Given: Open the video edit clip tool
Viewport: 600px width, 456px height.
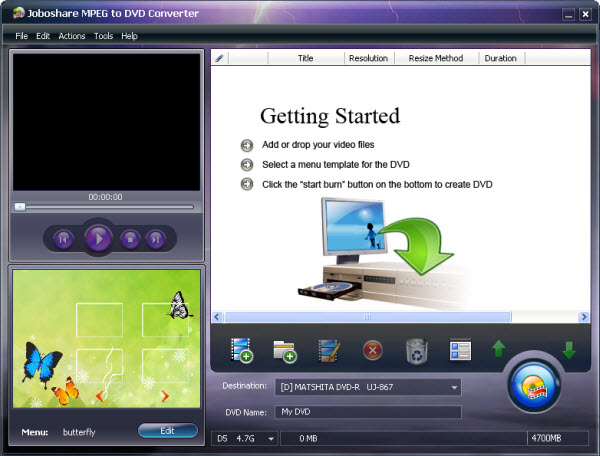Looking at the screenshot, I should point(329,350).
